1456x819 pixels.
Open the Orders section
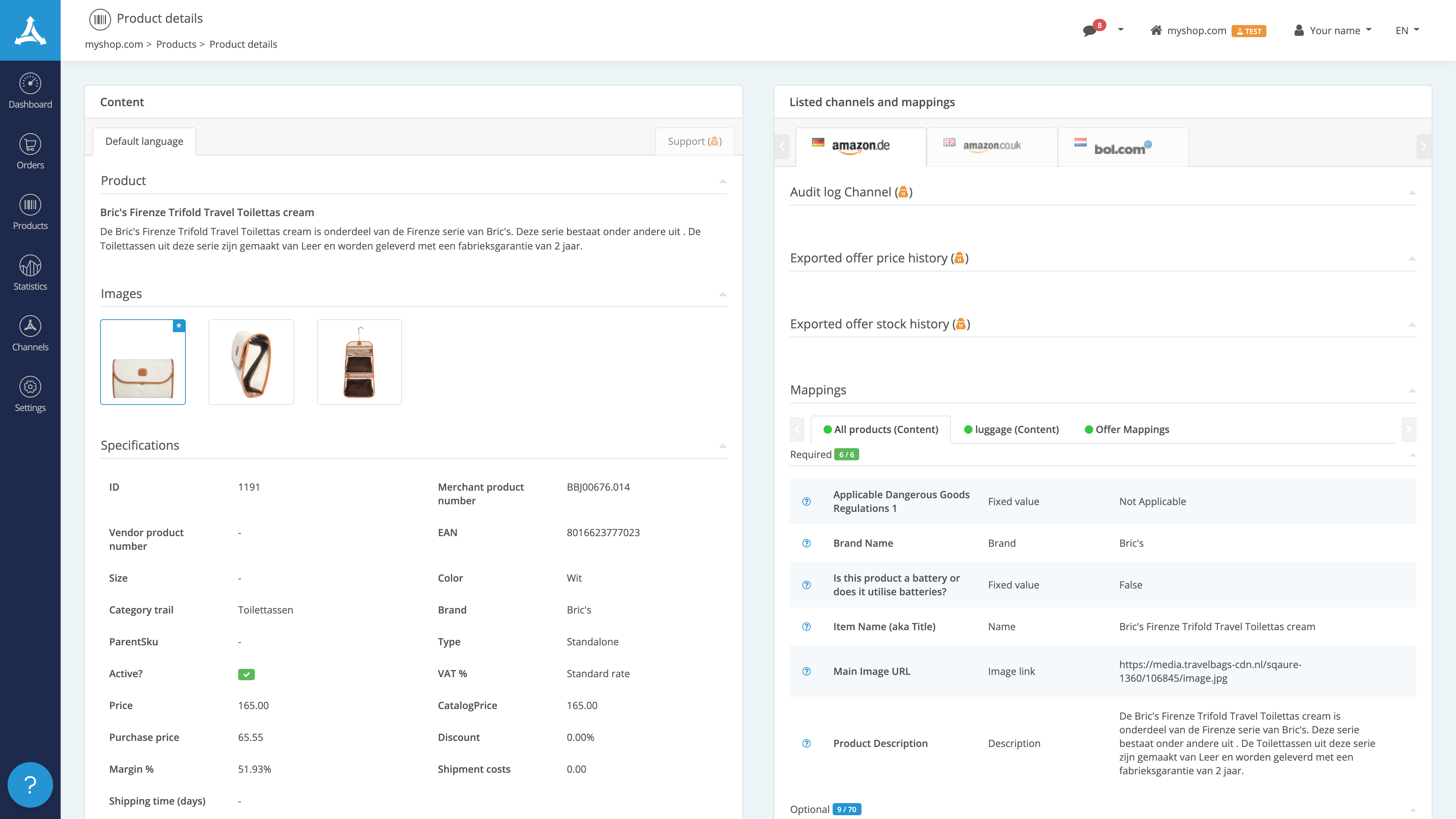(30, 151)
